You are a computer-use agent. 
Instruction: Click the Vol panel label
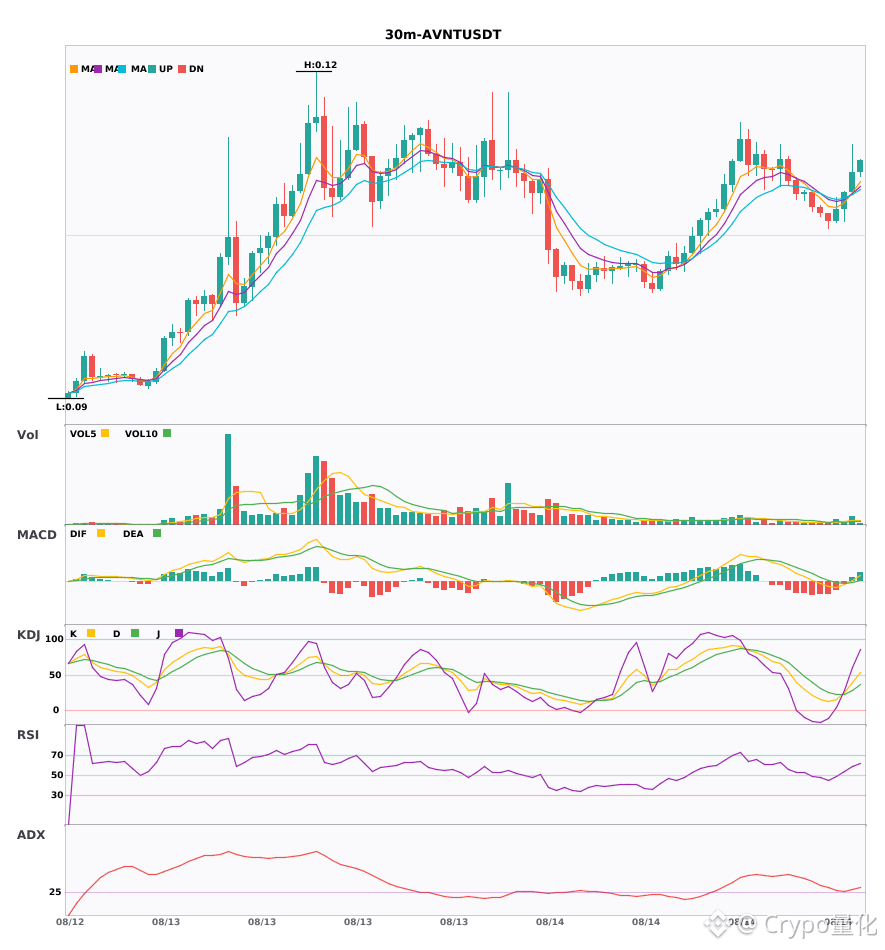(27, 434)
